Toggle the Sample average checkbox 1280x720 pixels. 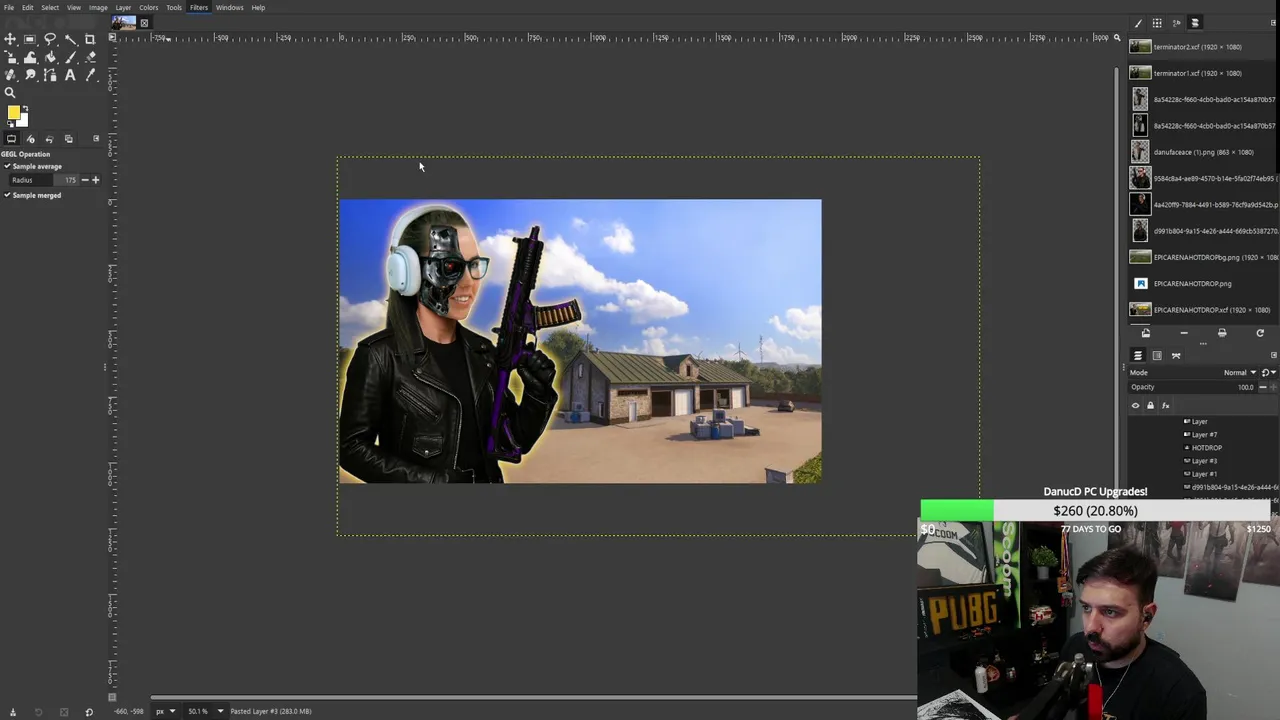point(7,166)
